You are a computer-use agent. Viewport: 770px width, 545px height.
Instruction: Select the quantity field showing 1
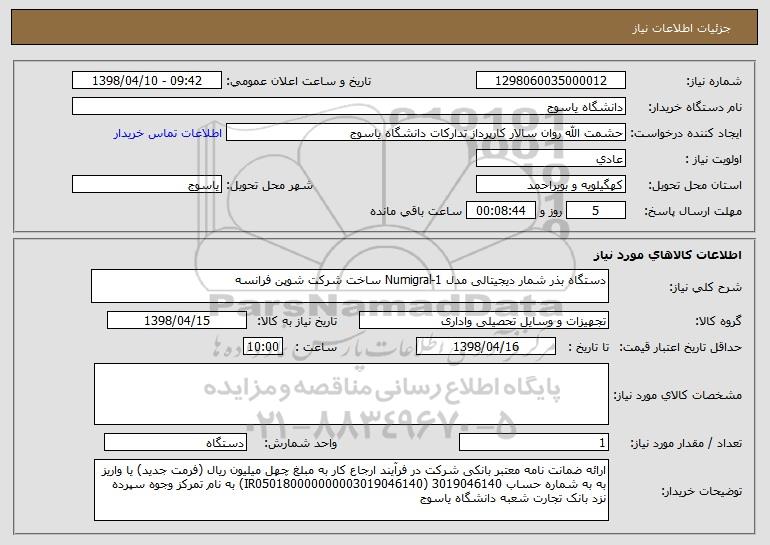tap(534, 442)
